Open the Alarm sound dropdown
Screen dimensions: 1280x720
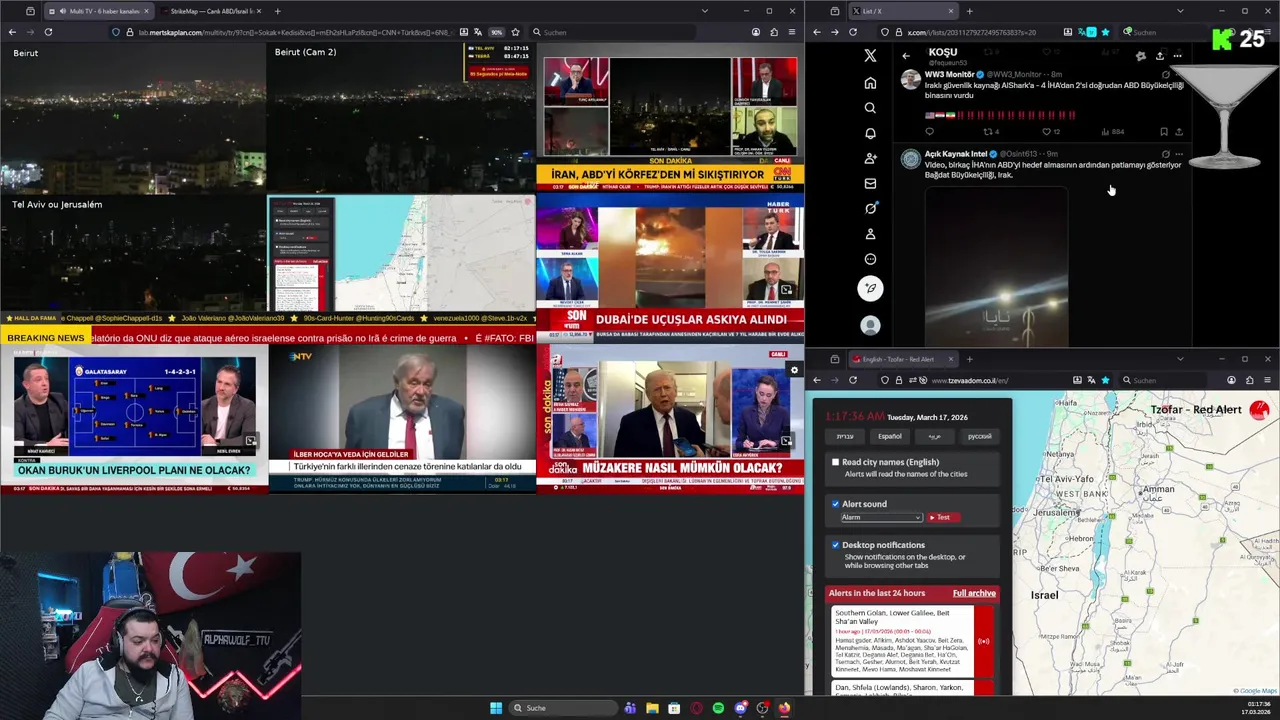(881, 517)
